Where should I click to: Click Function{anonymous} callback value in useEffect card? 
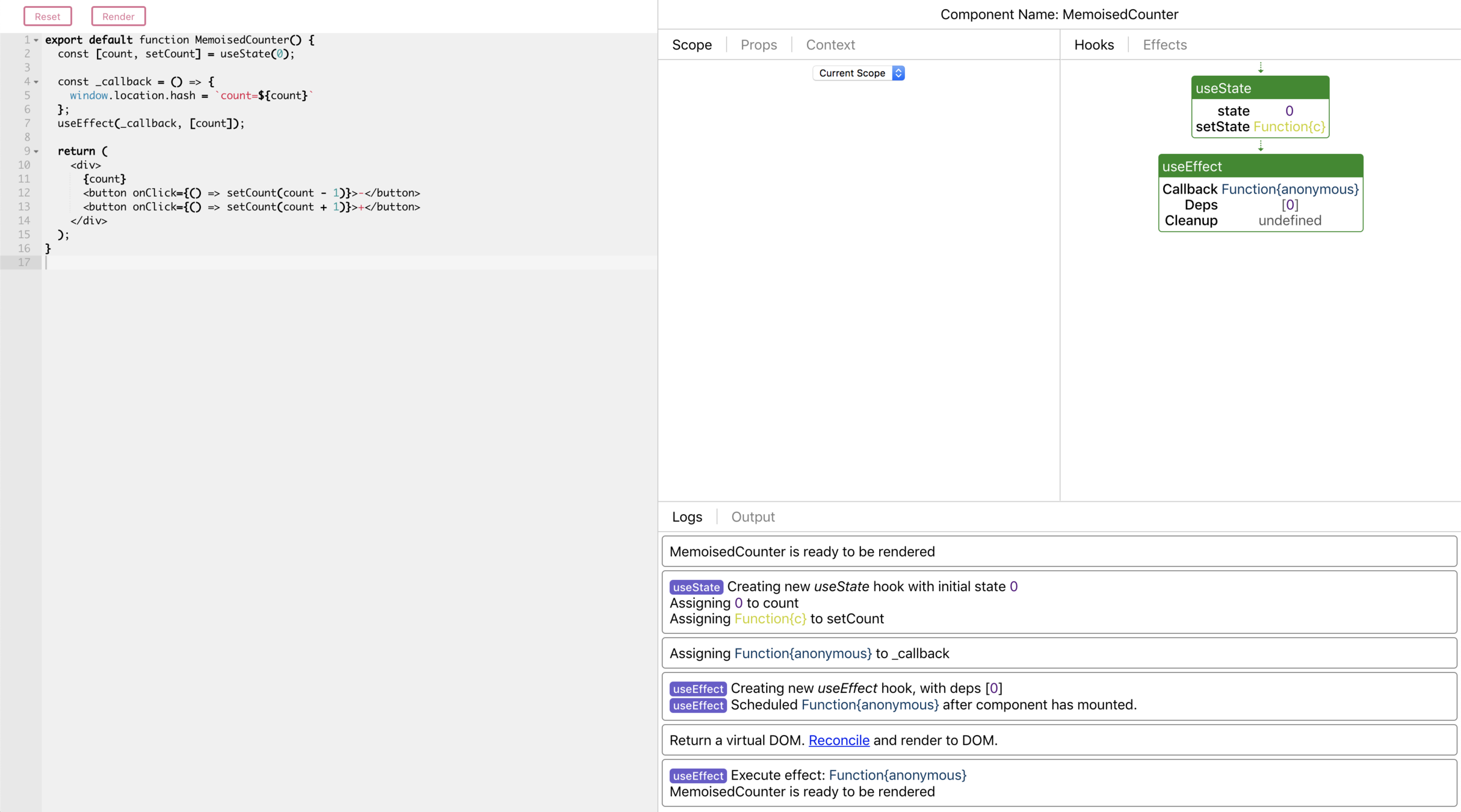1290,189
